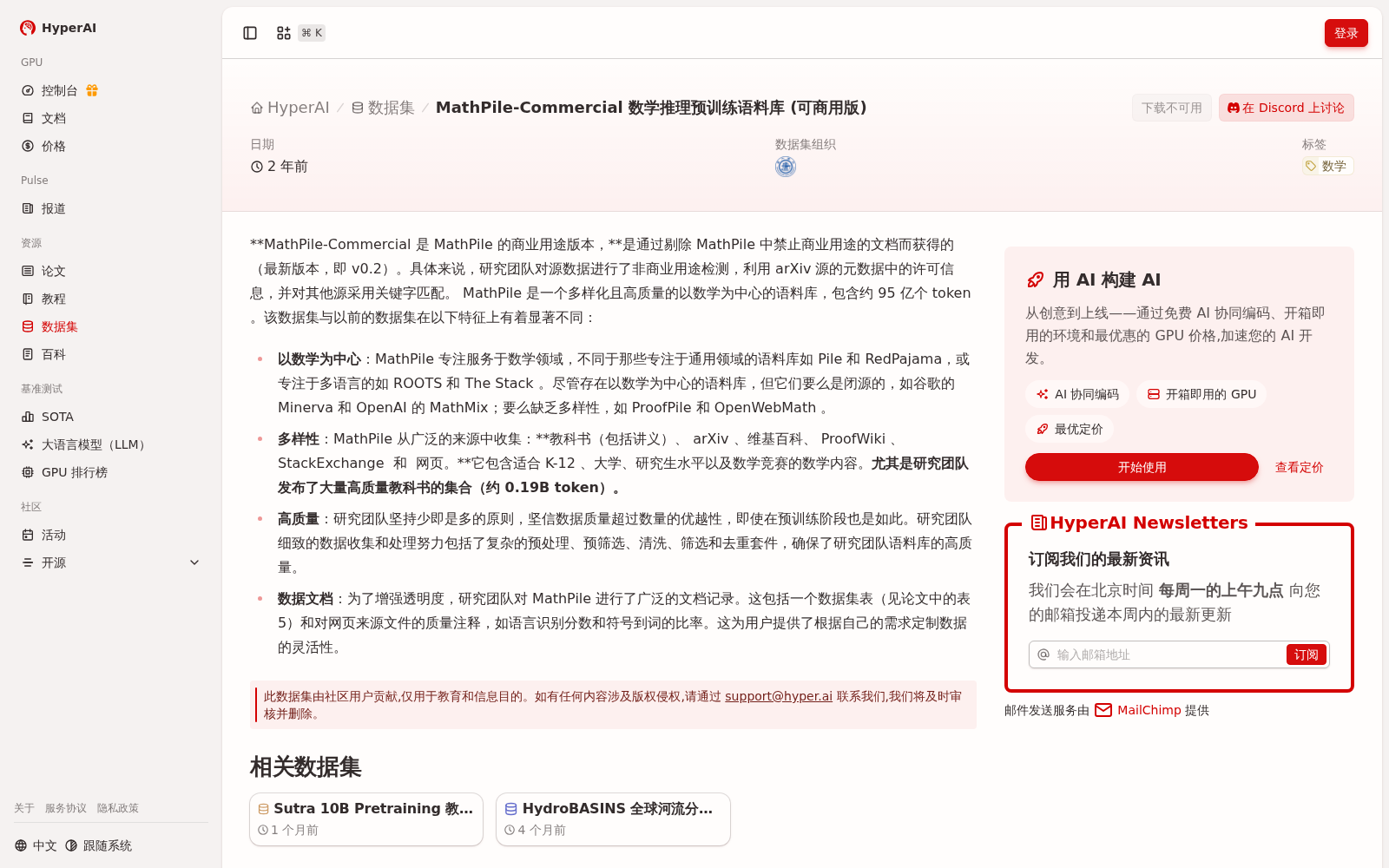
Task: Open 教程 in the sidebar
Action: [x=53, y=299]
